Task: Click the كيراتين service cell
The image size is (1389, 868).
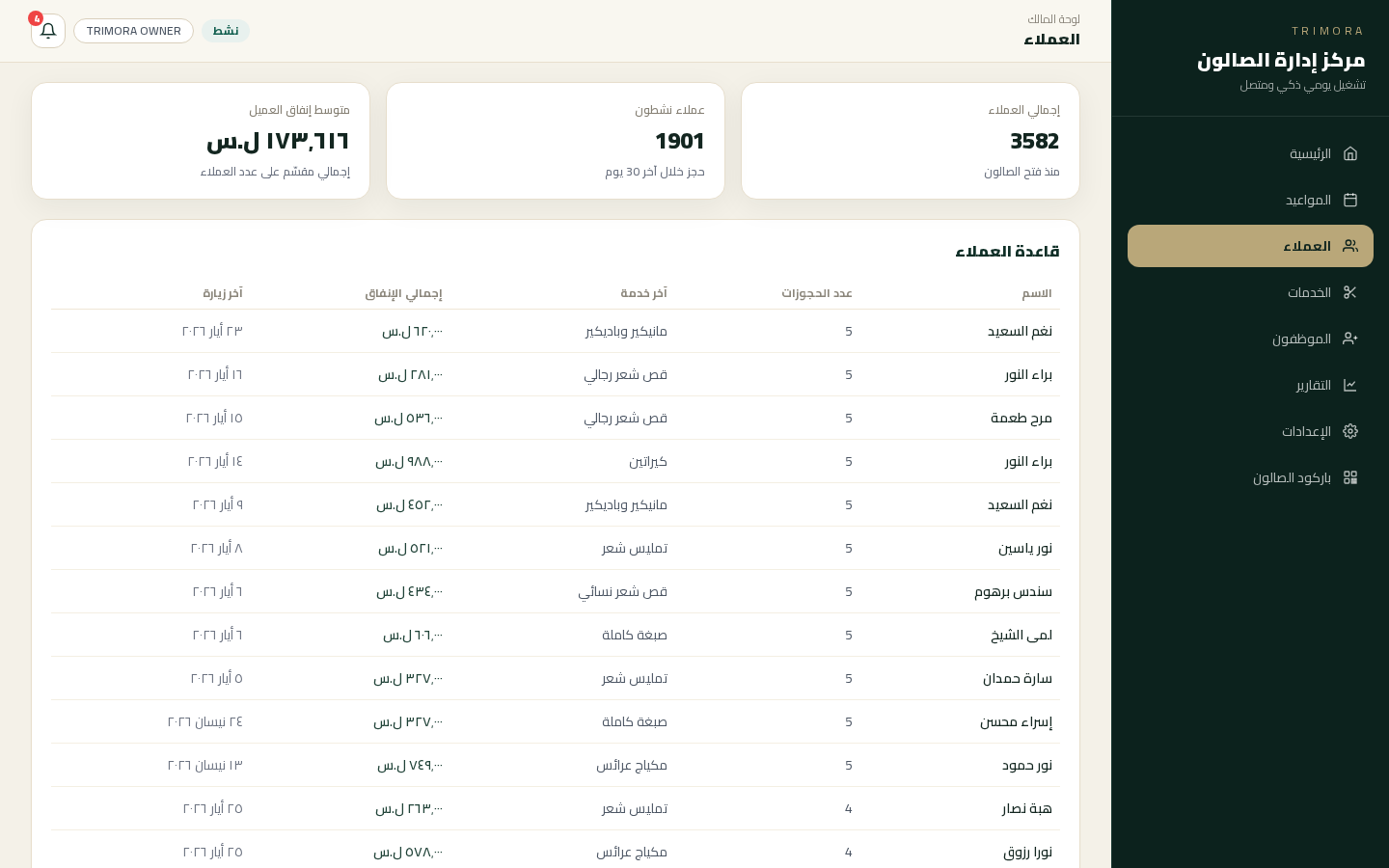Action: (x=648, y=461)
